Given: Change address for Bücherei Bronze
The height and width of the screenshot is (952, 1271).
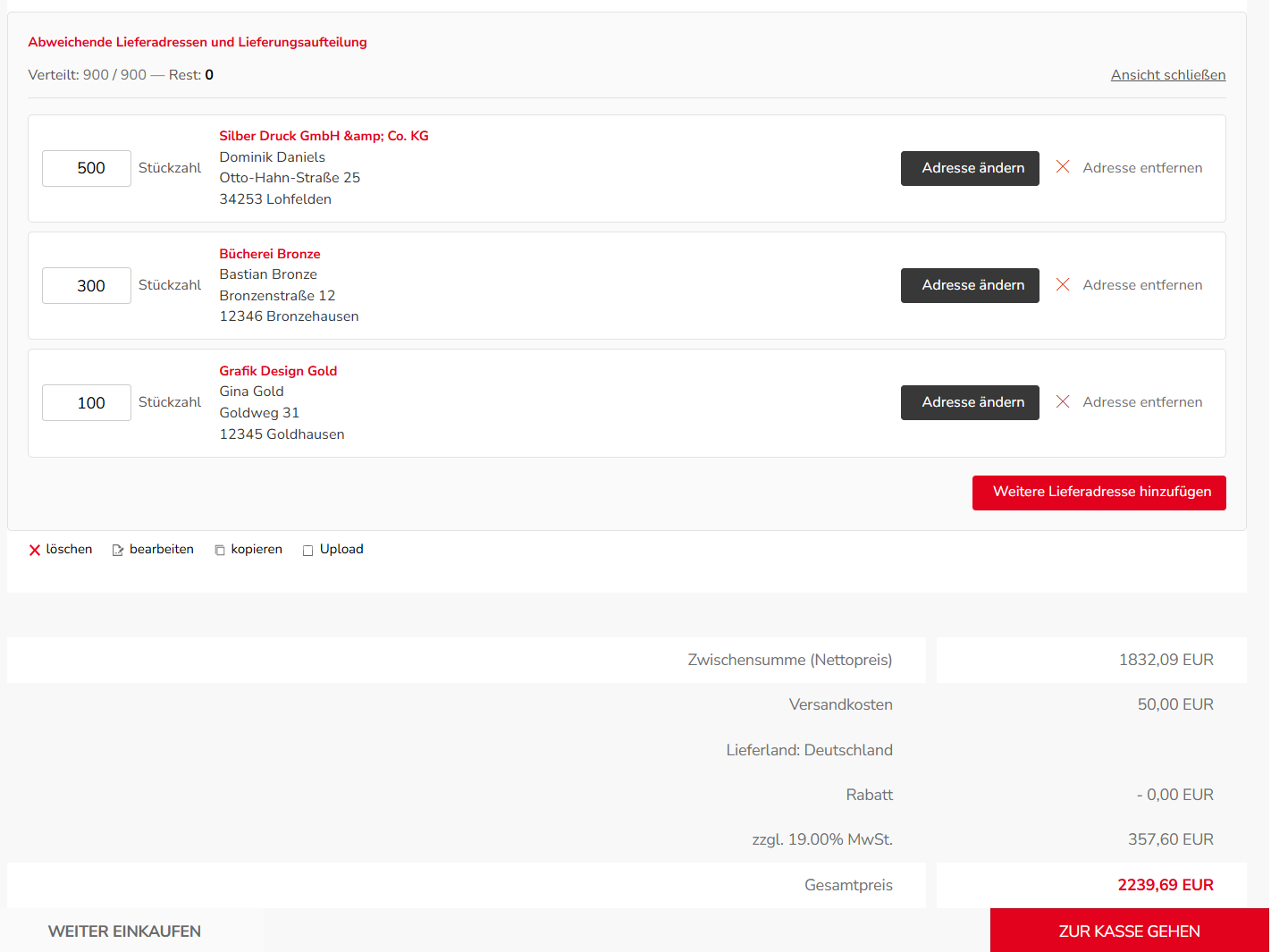Looking at the screenshot, I should pyautogui.click(x=970, y=285).
